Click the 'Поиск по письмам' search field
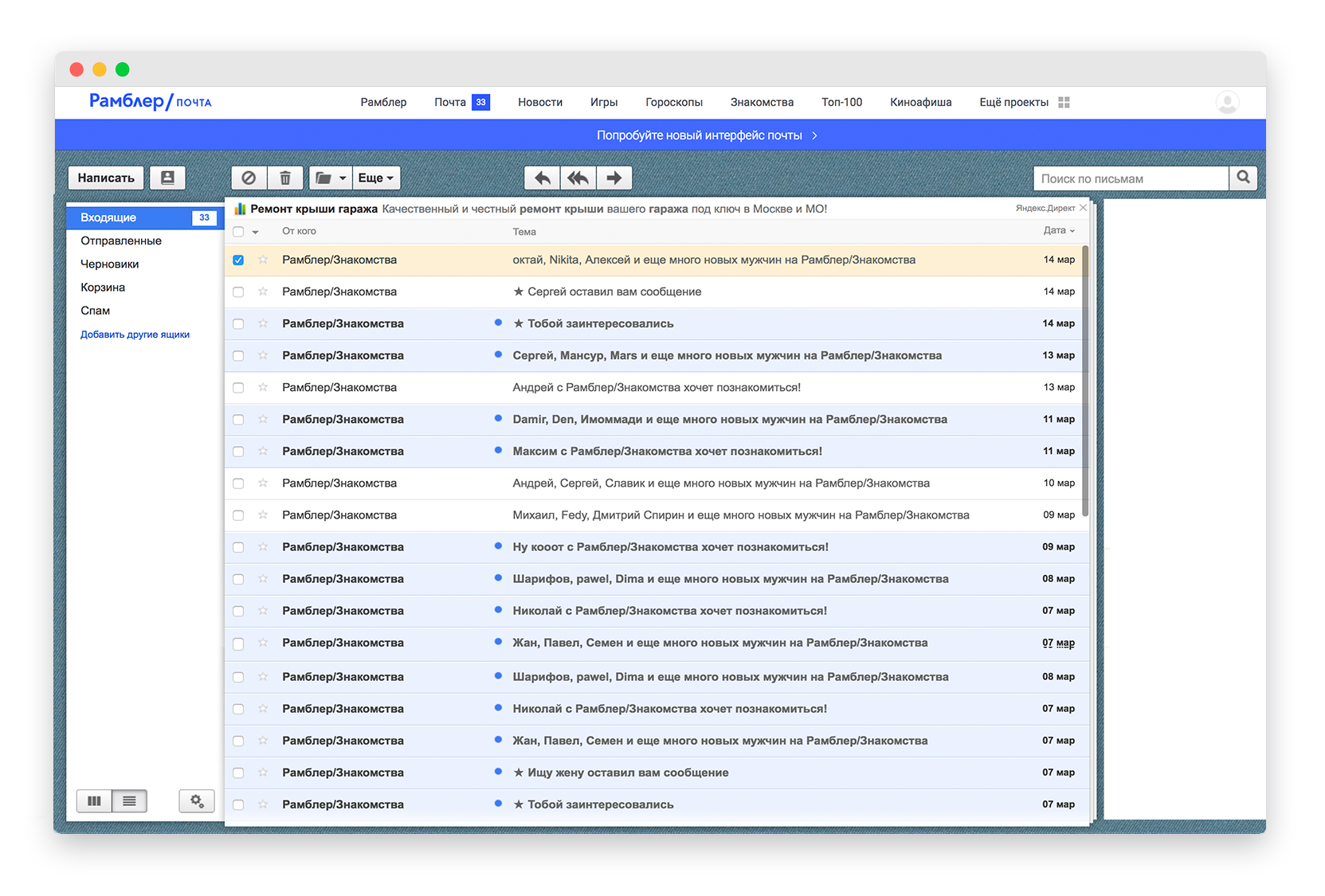Screen dimensions: 1325x896 (x=1130, y=178)
